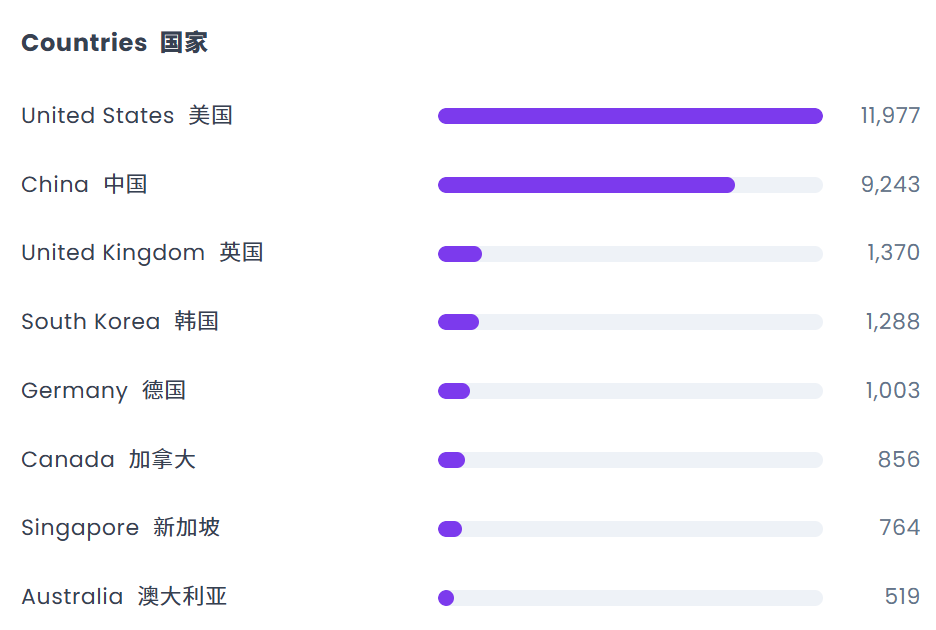Click the Canada progress bar
The image size is (936, 630).
tap(630, 460)
